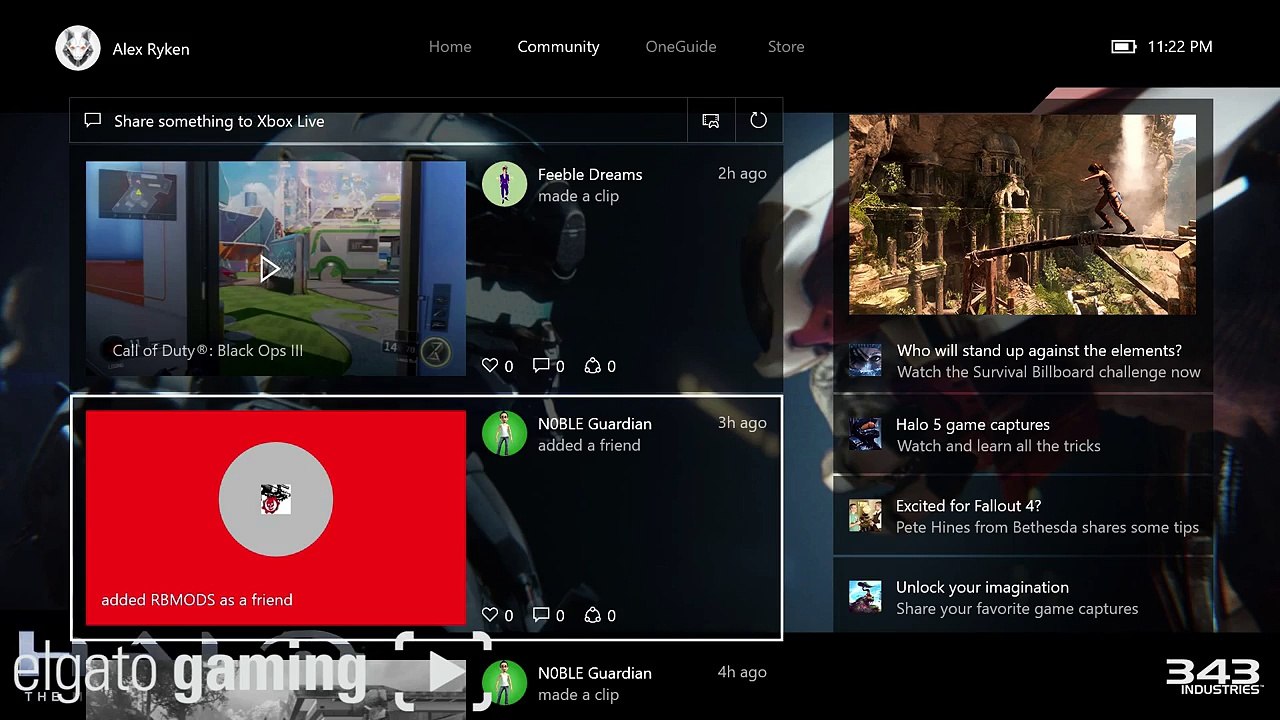1280x720 pixels.
Task: Click the Fallout 4 thumbnail icon
Action: (x=865, y=516)
